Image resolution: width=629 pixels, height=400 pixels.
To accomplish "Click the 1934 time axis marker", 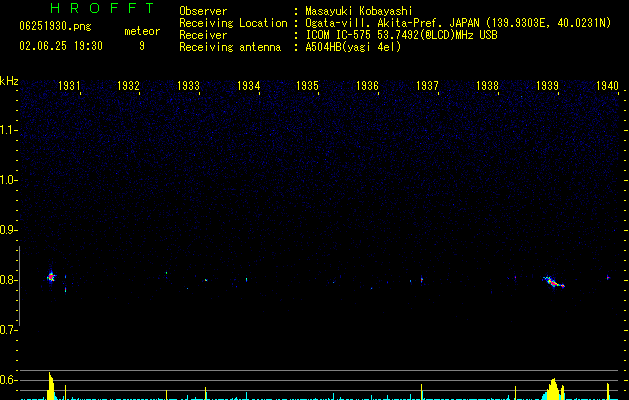I will [248, 86].
